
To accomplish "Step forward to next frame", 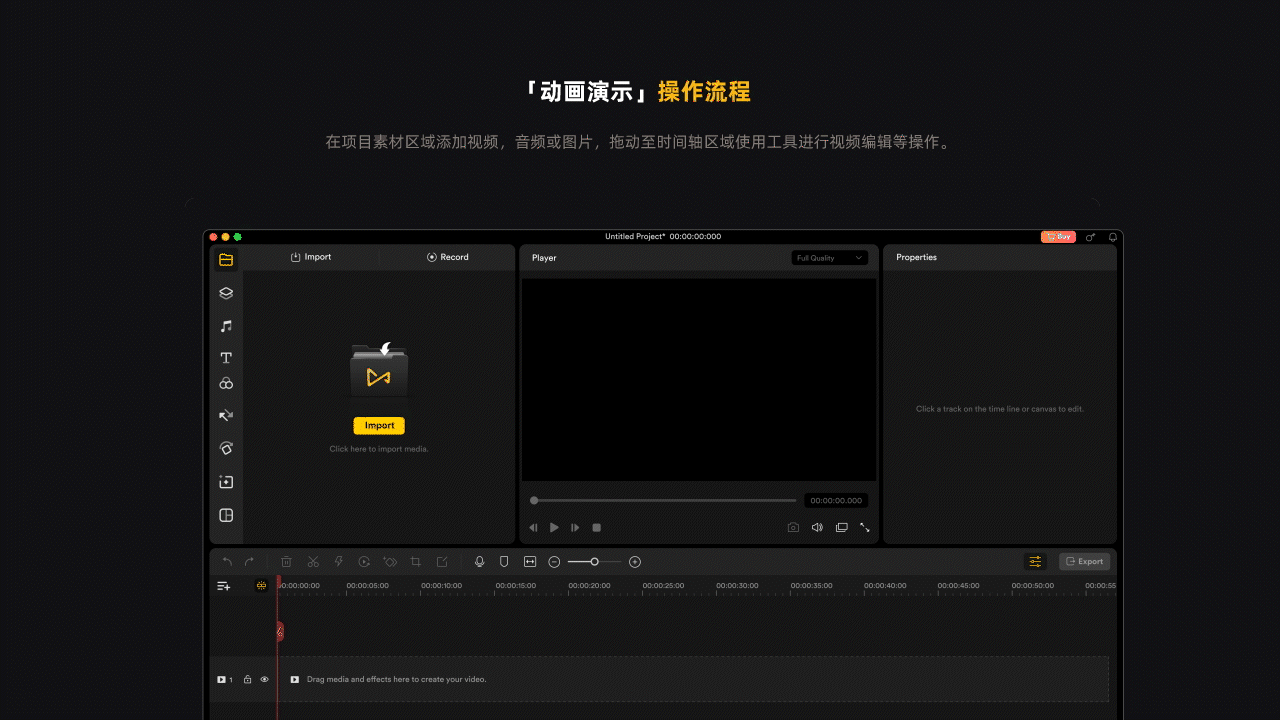I will pyautogui.click(x=575, y=527).
